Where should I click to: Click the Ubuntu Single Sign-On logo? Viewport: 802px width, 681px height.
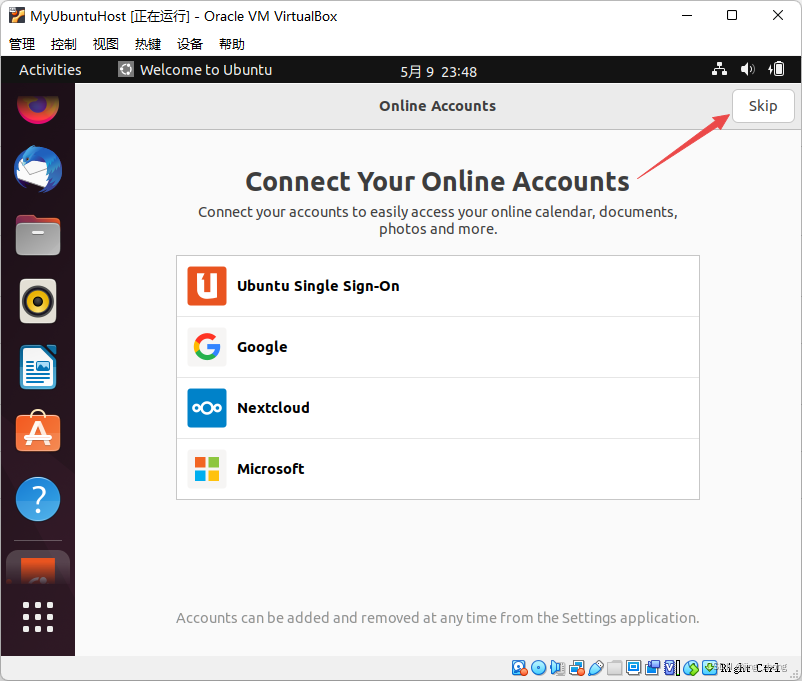click(x=207, y=285)
